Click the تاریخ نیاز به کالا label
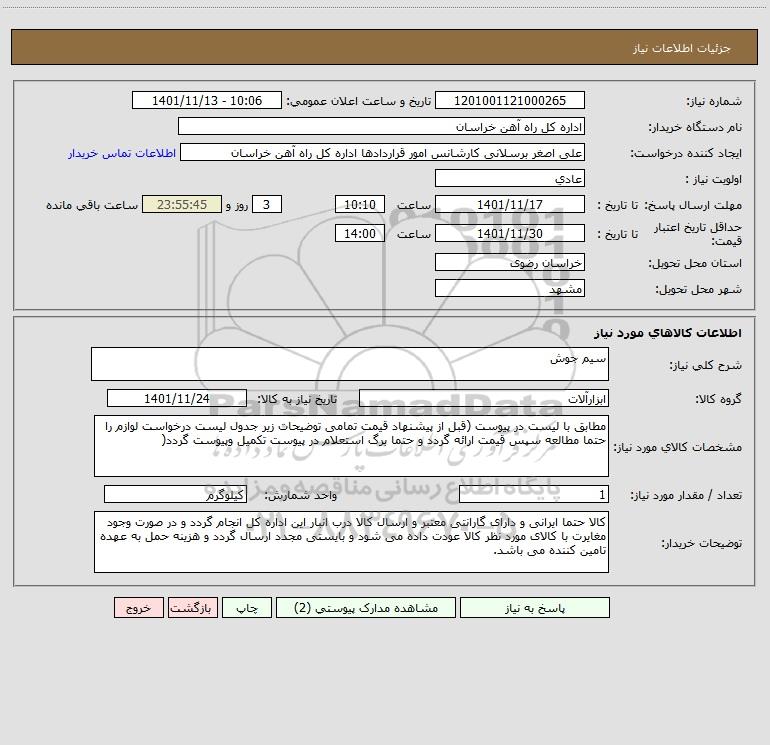Screen dimensions: 770x745 coord(297,399)
